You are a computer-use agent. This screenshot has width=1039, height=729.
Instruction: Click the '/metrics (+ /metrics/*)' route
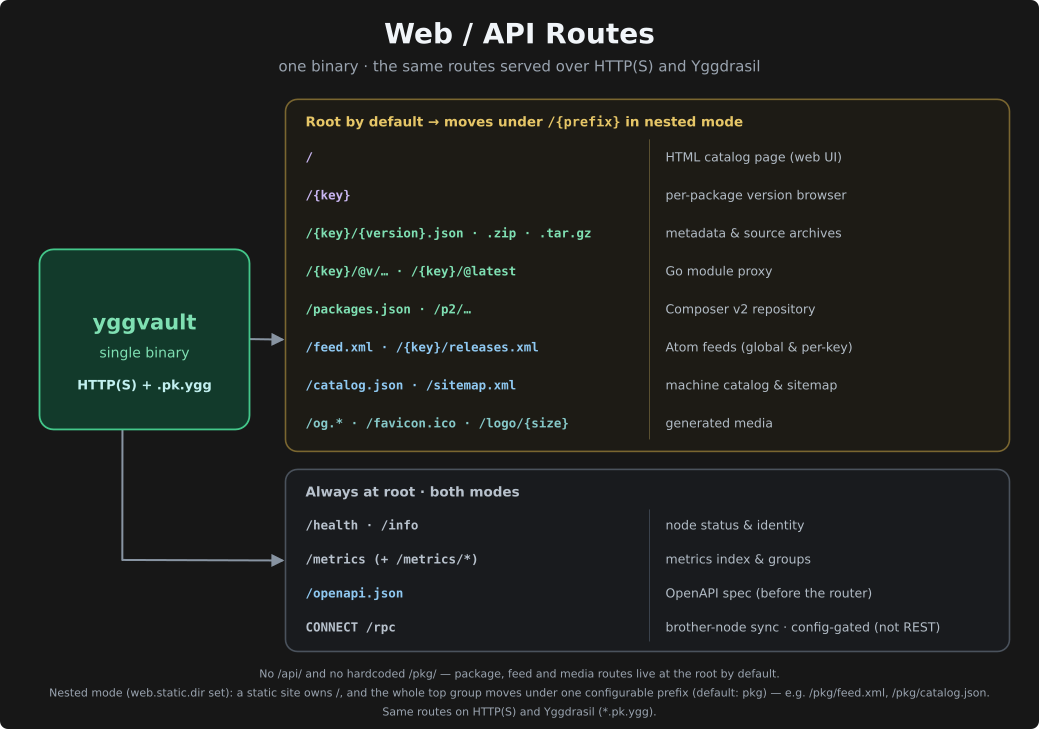tap(392, 559)
